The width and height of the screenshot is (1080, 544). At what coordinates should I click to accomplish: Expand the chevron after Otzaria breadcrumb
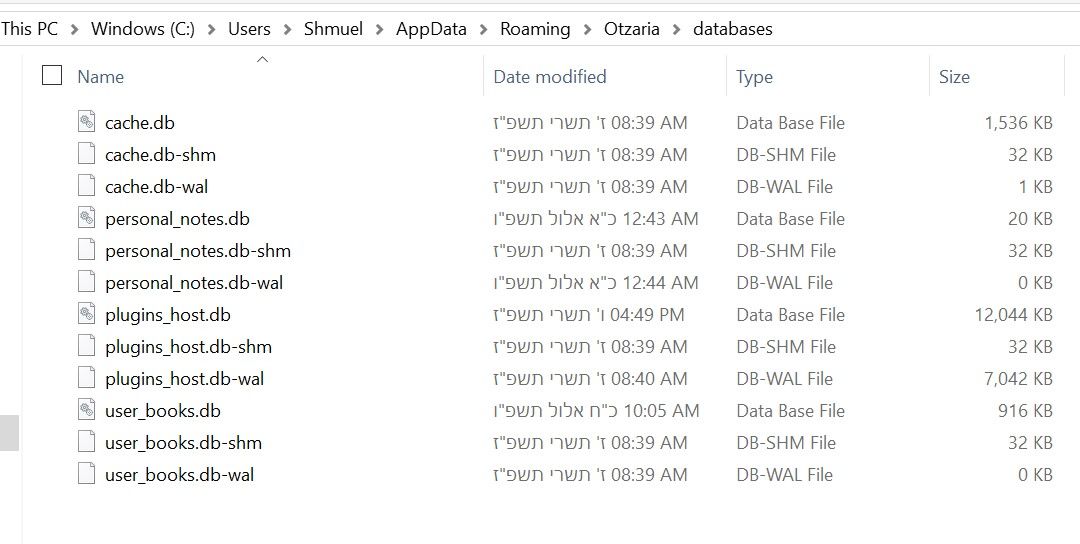676,30
